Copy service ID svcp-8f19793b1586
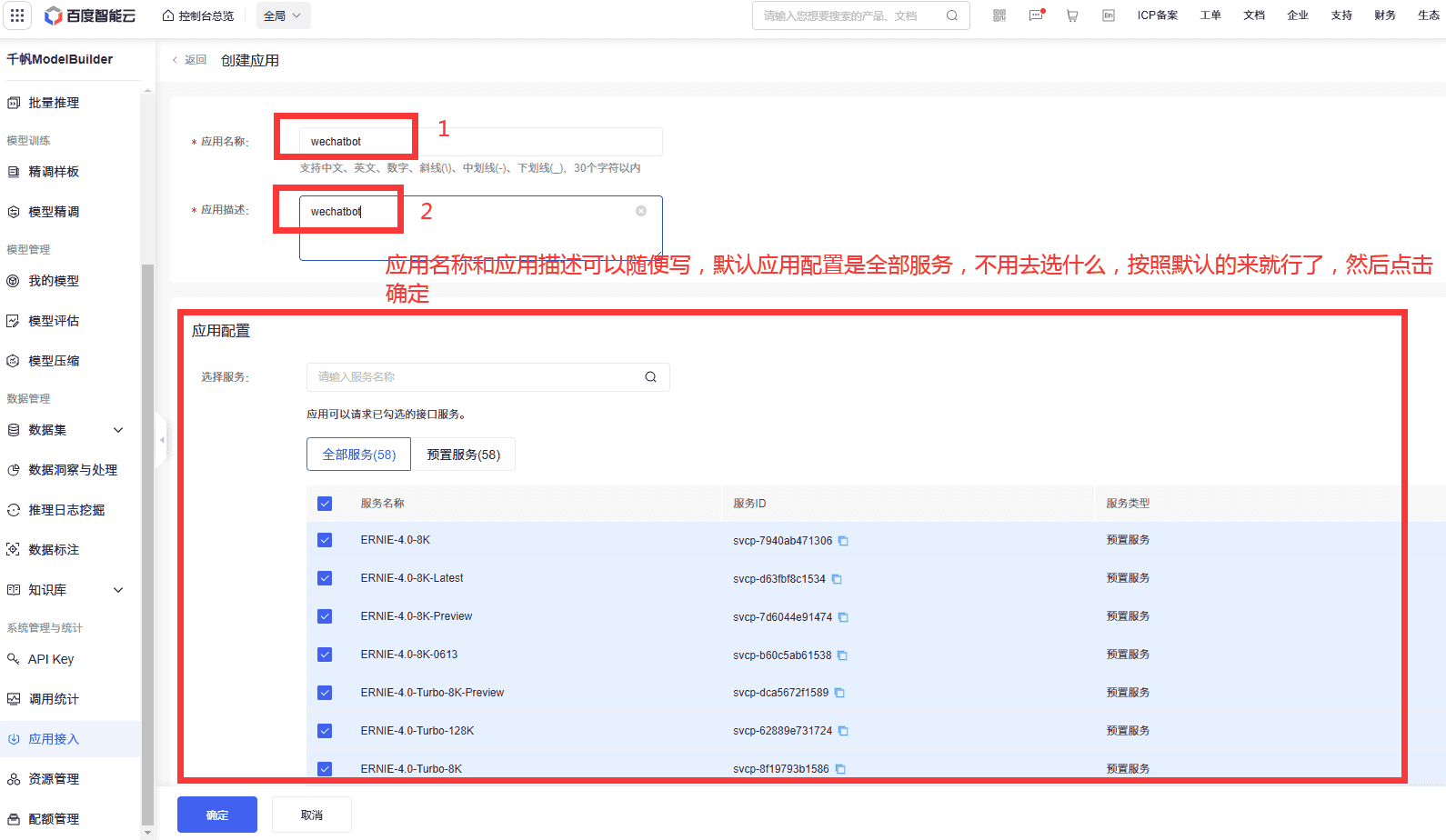Screen dimensions: 1446x840 tap(840, 769)
